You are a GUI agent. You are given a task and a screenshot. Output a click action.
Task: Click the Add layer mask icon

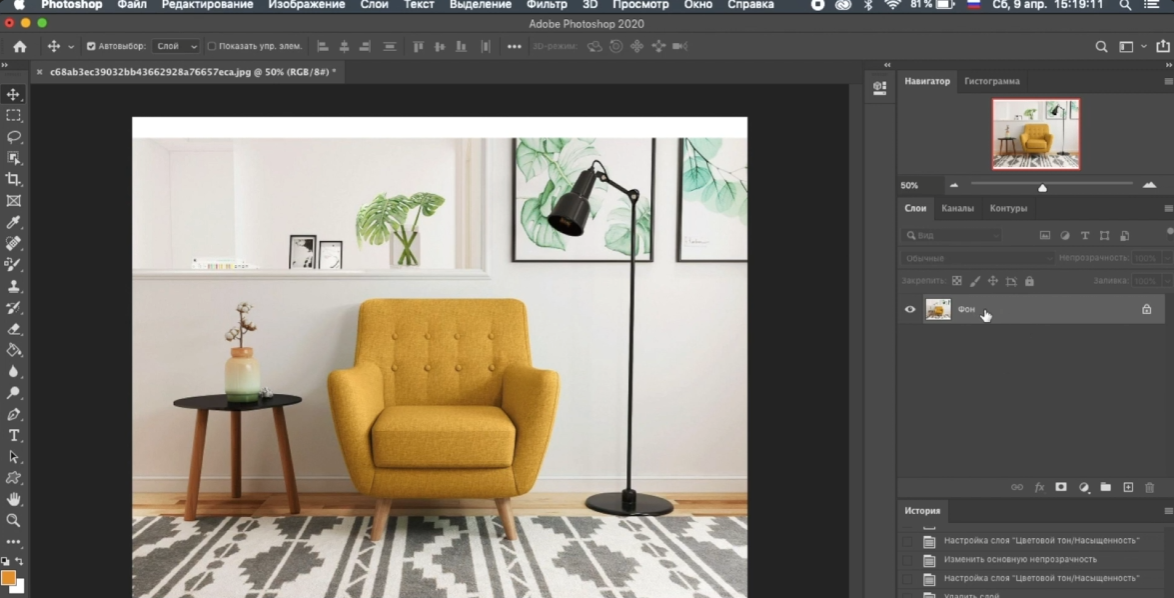click(x=1061, y=487)
